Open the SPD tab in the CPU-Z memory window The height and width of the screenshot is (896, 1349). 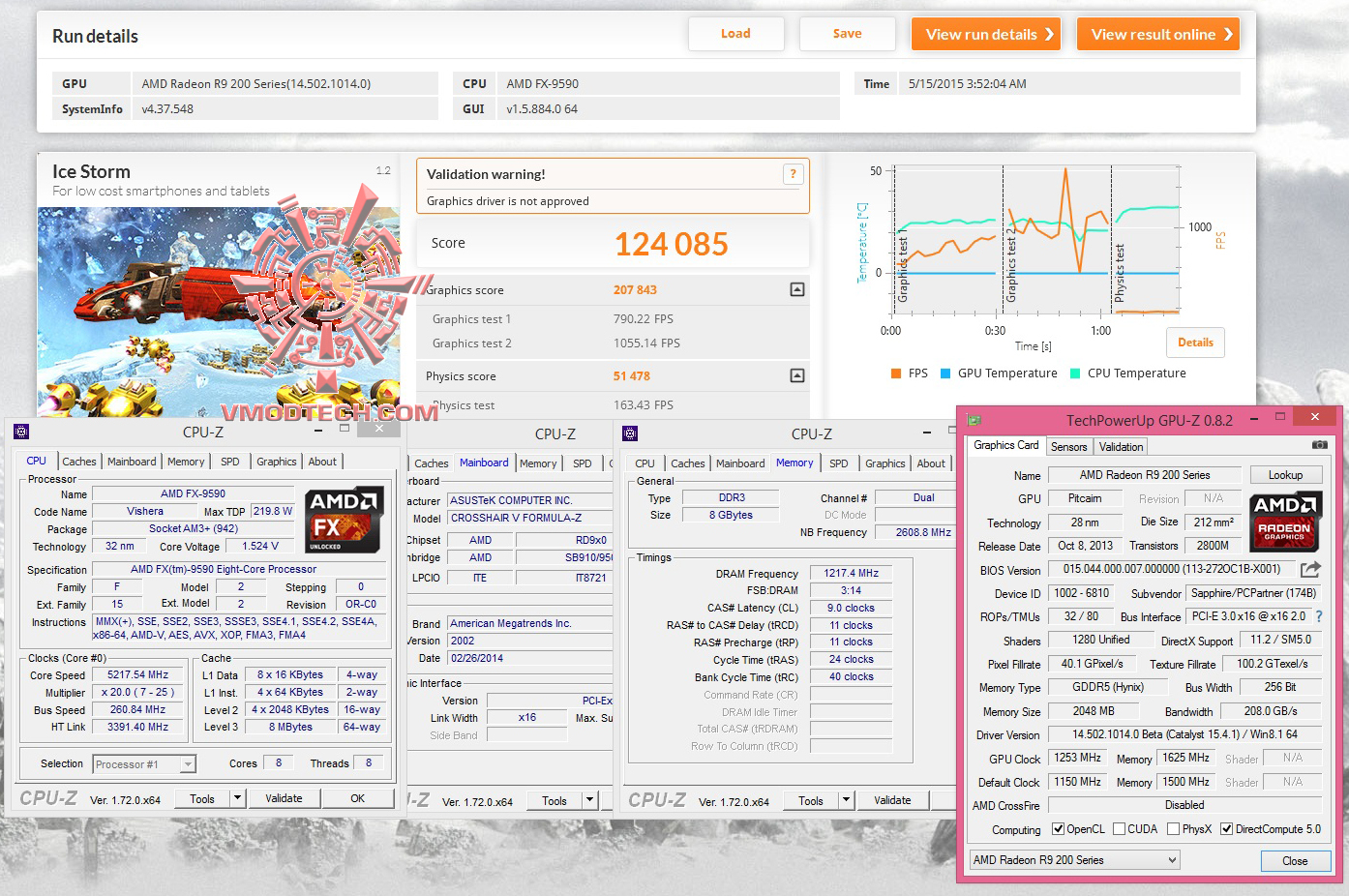[839, 463]
